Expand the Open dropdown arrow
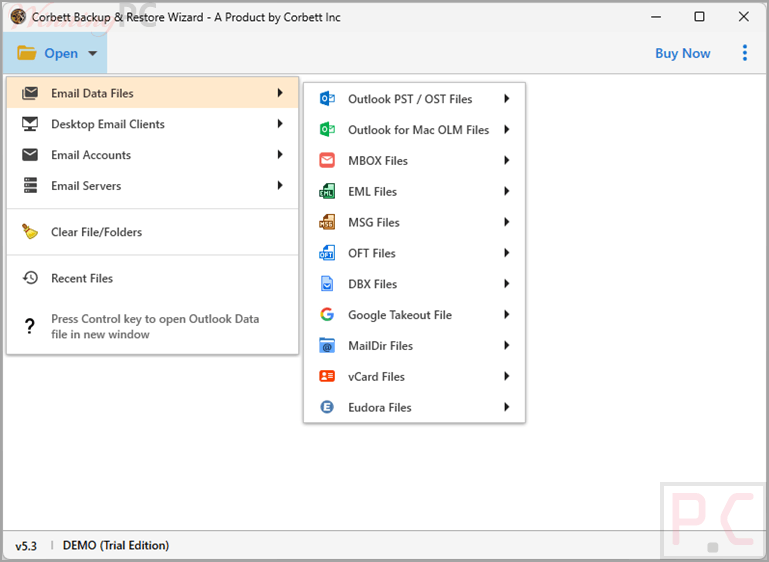This screenshot has height=562, width=769. tap(93, 53)
